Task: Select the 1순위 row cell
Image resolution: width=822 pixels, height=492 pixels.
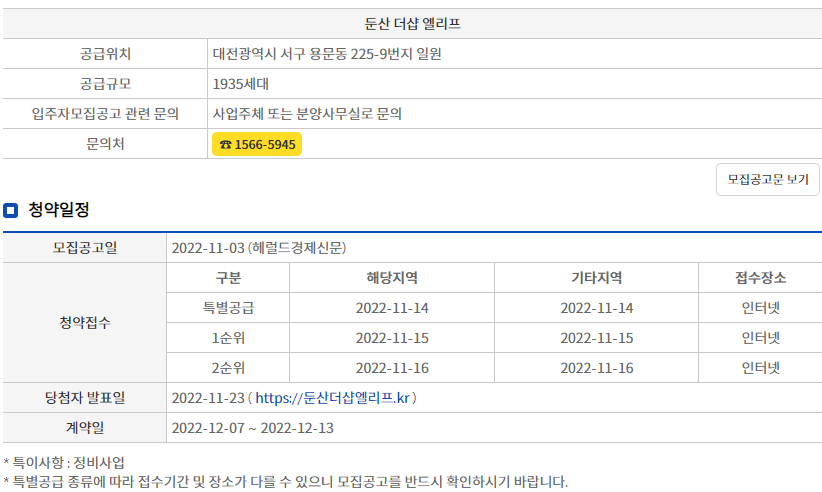Action: (x=228, y=338)
